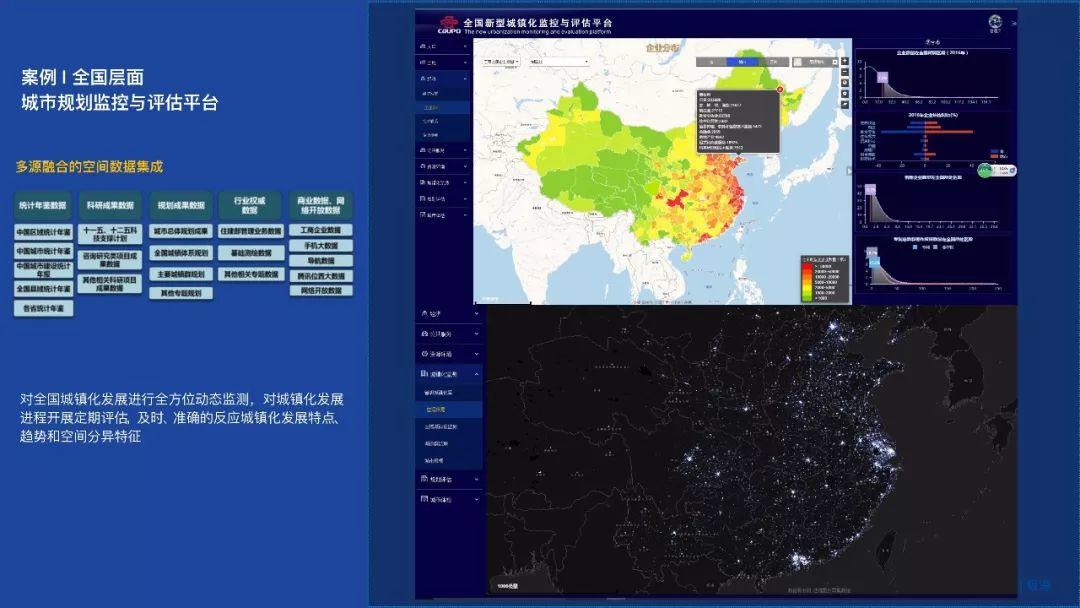
Task: Open the first dropdown above the colored map
Action: tap(501, 62)
